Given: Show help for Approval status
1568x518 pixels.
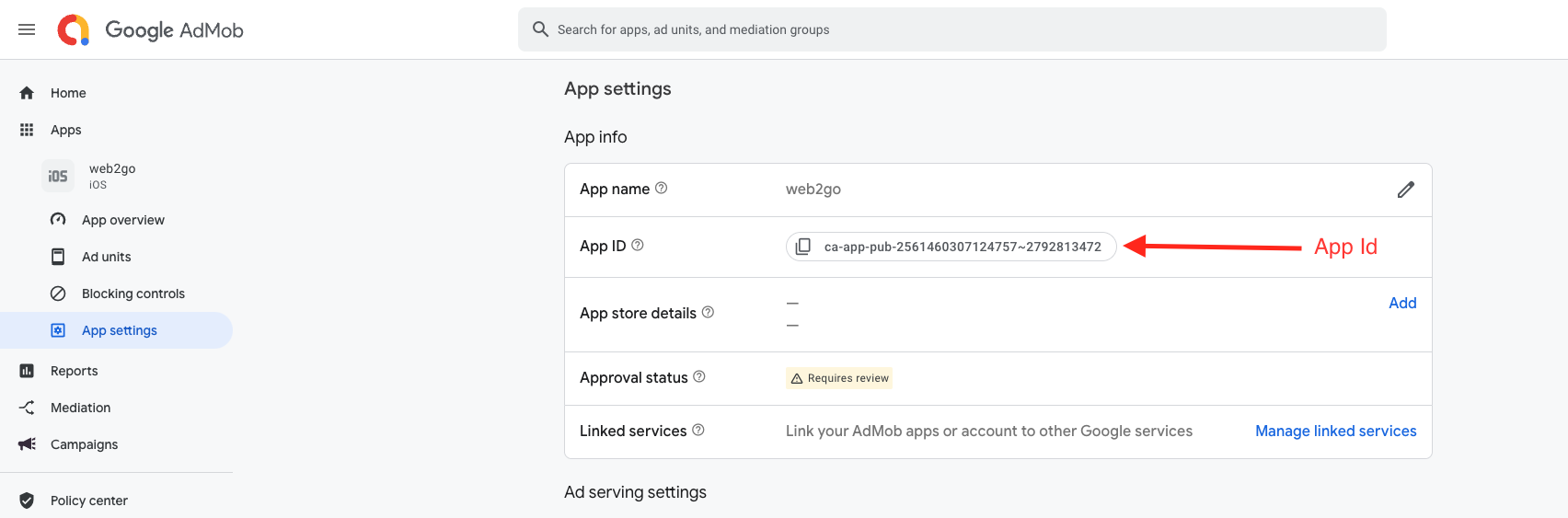Looking at the screenshot, I should coord(699,376).
